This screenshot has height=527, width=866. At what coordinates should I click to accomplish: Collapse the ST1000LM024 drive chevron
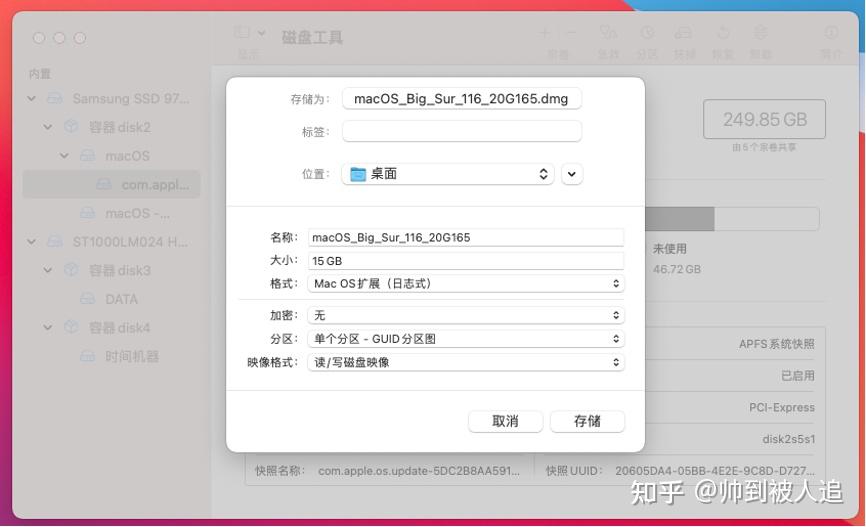31,241
